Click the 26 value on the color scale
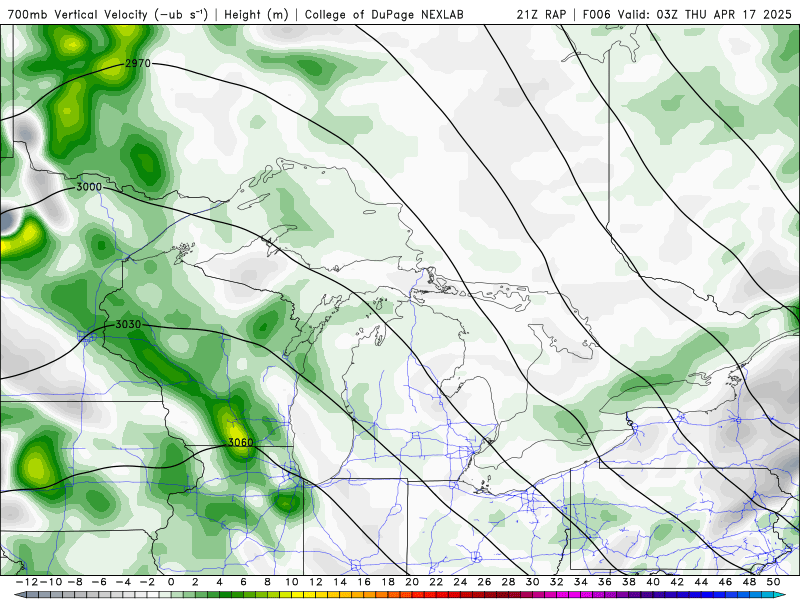The width and height of the screenshot is (800, 600). point(484,582)
